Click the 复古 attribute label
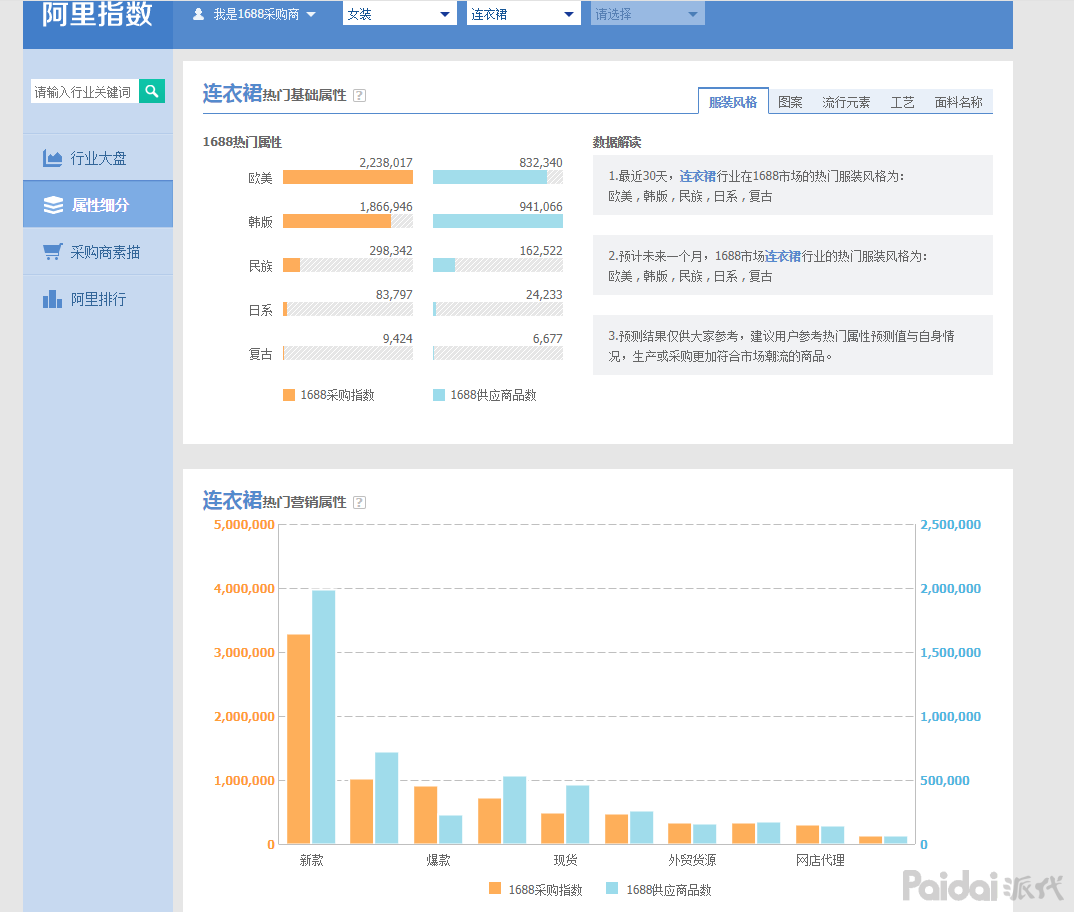The image size is (1074, 912). (x=260, y=354)
